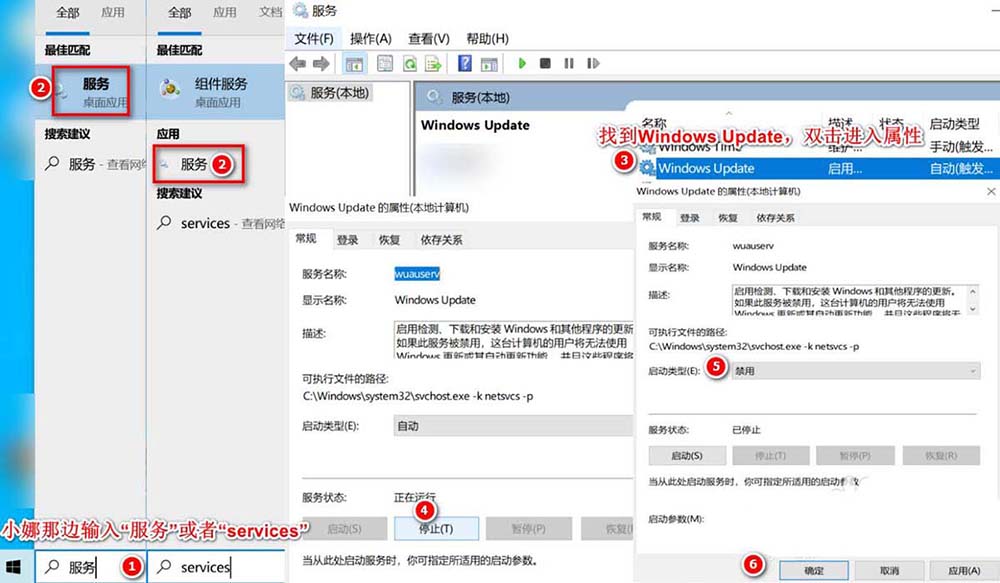Open the 启动类型 dropdown showing 自动

[513, 426]
